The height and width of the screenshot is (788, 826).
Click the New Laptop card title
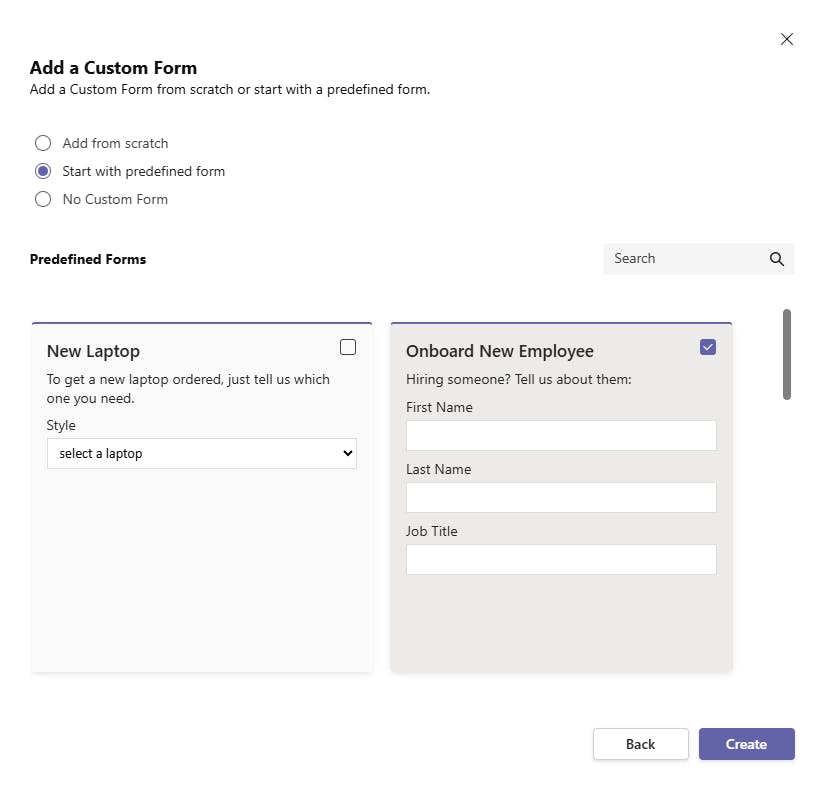coord(93,351)
